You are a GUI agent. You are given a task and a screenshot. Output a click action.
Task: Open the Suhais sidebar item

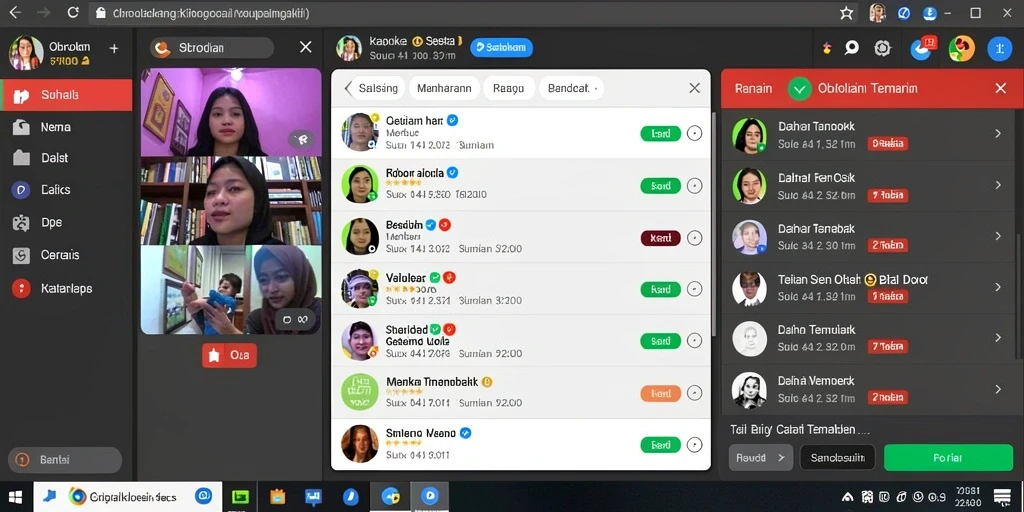pos(66,95)
